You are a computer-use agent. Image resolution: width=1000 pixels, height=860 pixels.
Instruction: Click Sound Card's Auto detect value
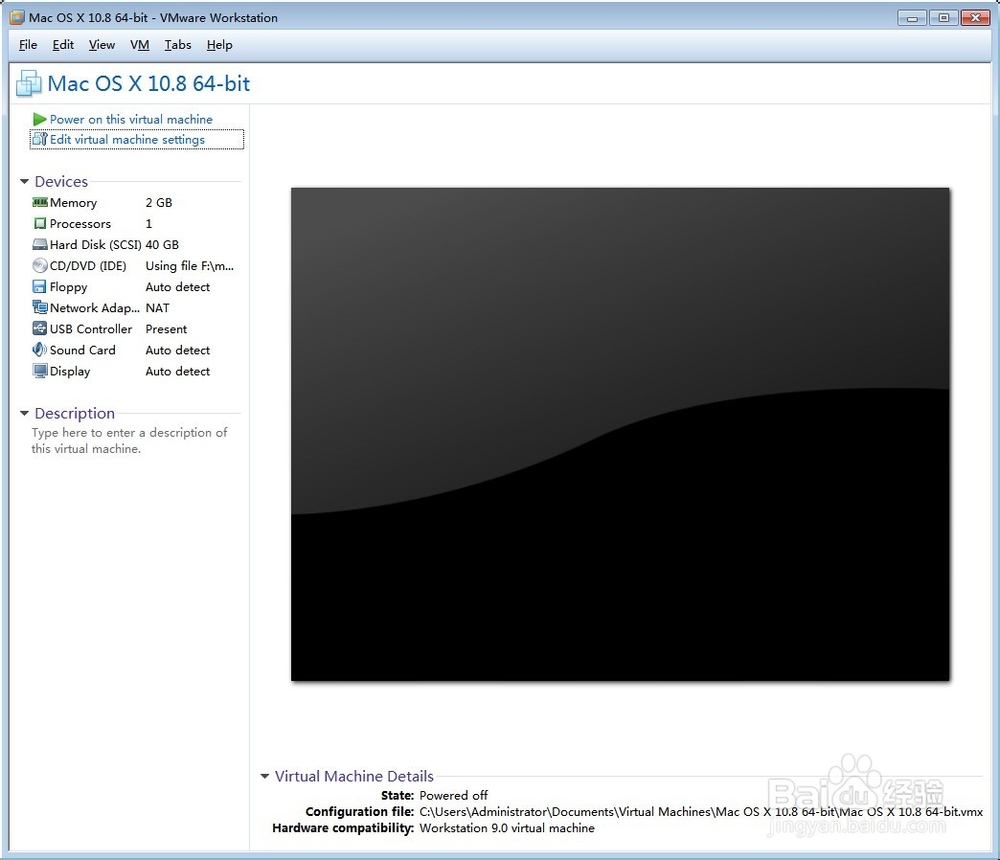[178, 350]
